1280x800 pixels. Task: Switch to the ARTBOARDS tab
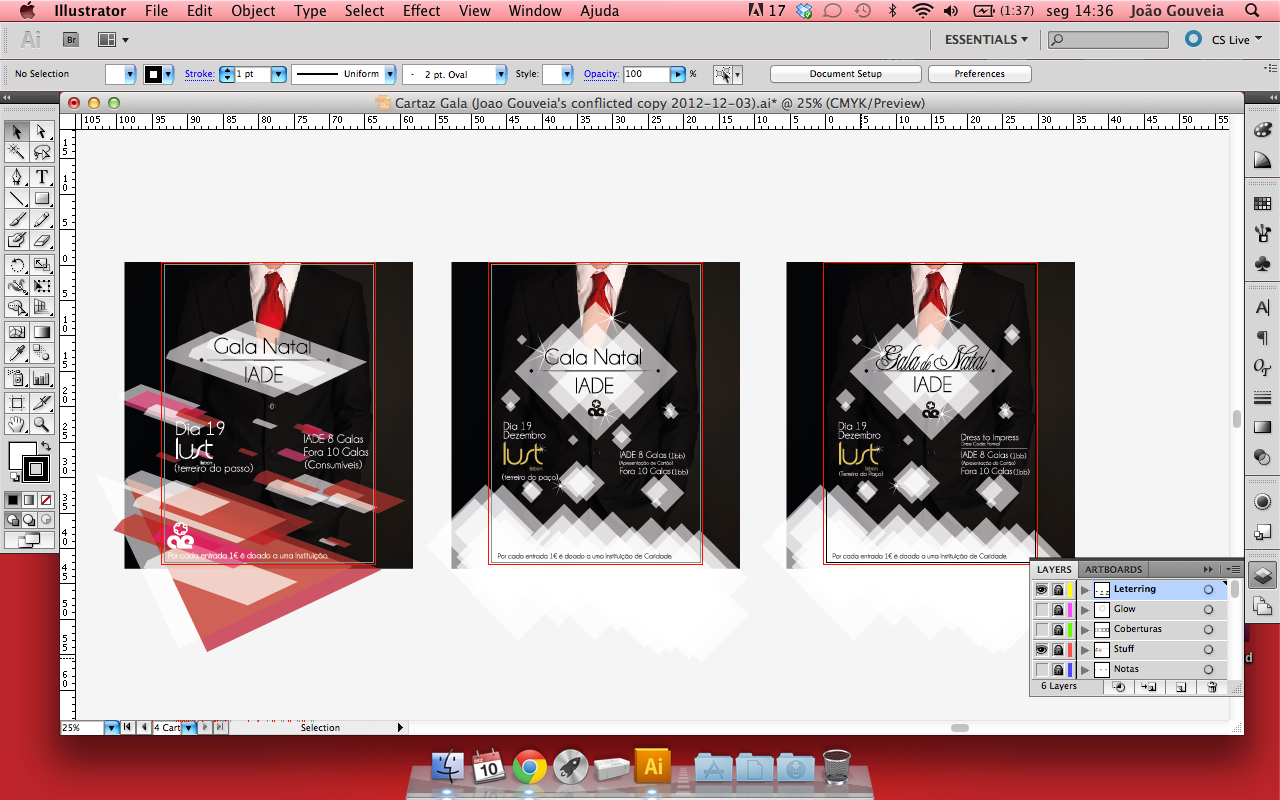(x=1114, y=570)
